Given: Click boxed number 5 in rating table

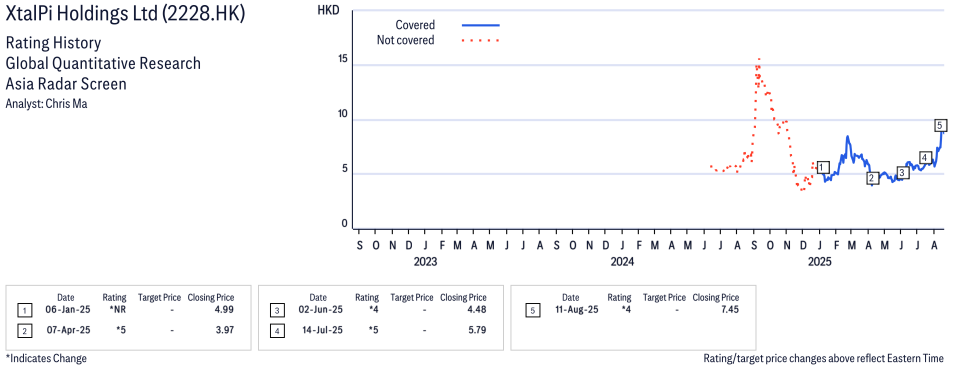Looking at the screenshot, I should click(x=532, y=310).
